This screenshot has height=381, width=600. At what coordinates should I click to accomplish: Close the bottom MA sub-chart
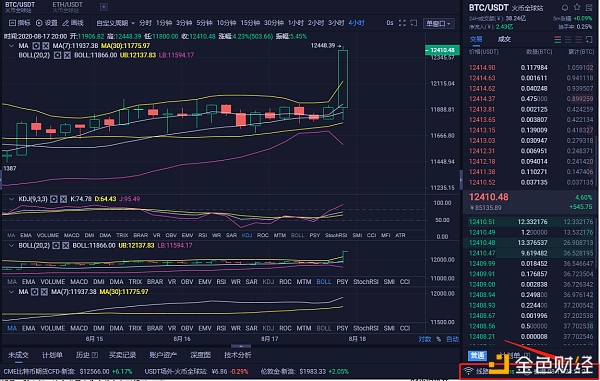pyautogui.click(x=44, y=292)
